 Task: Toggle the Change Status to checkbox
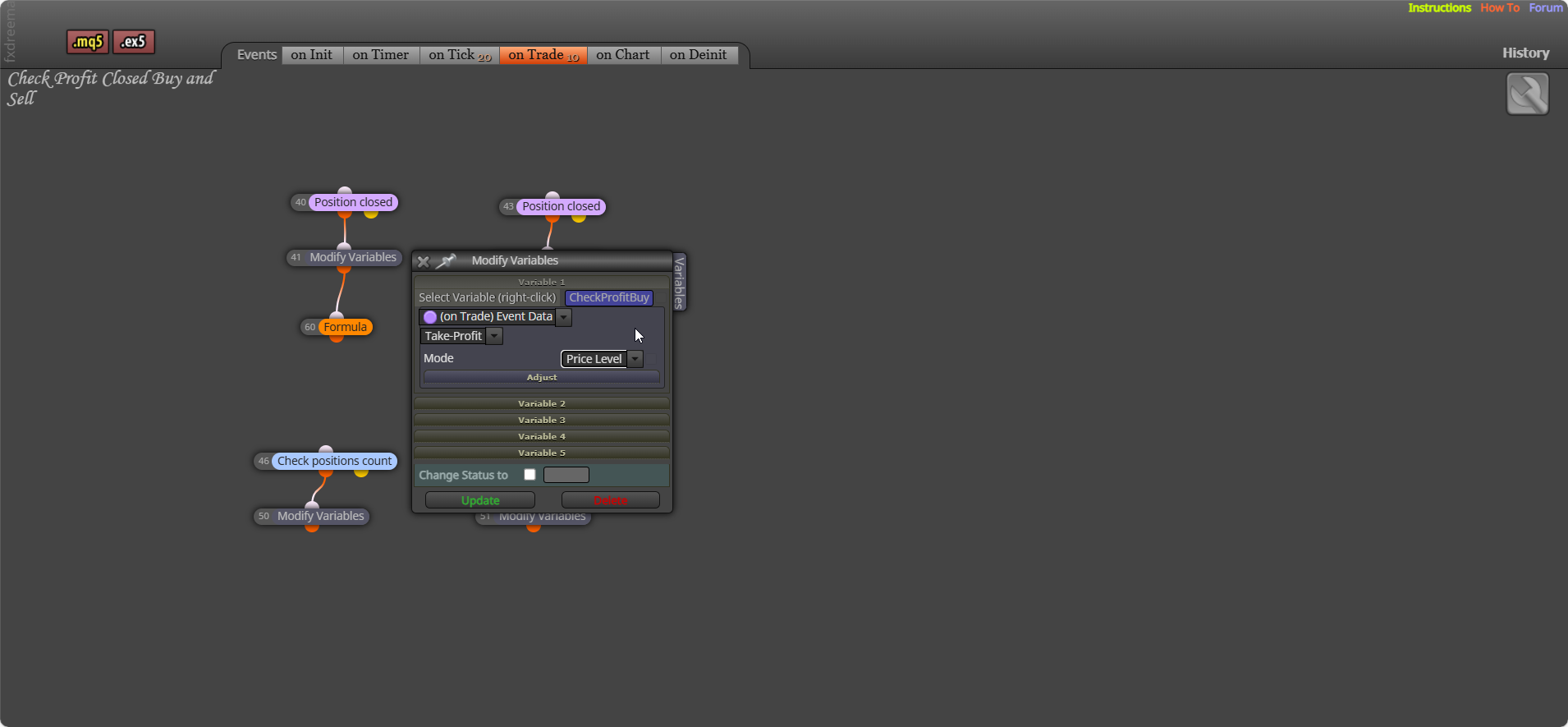[530, 475]
